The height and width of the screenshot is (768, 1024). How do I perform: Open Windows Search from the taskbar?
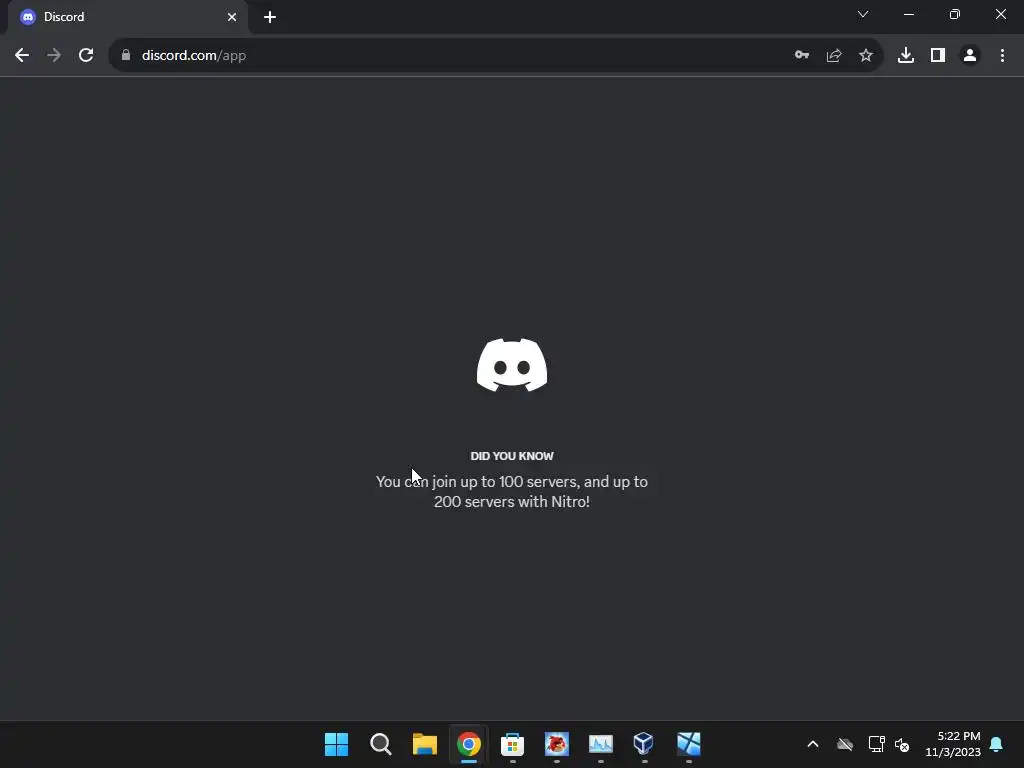[381, 744]
